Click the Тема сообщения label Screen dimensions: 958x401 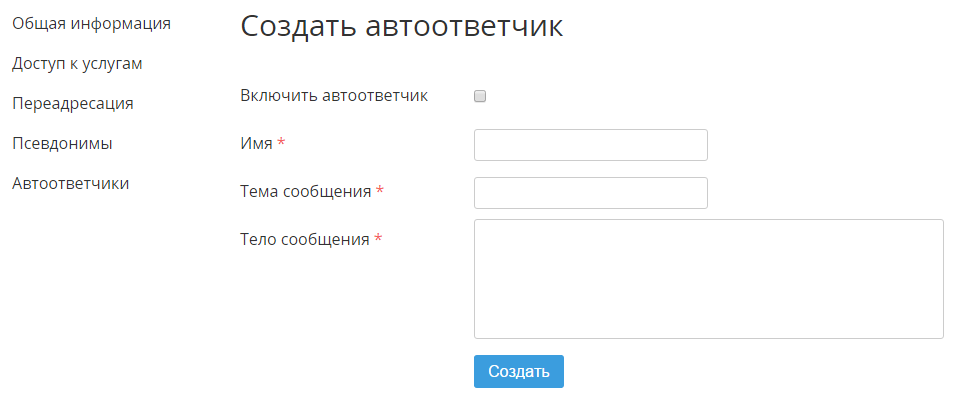[x=306, y=192]
